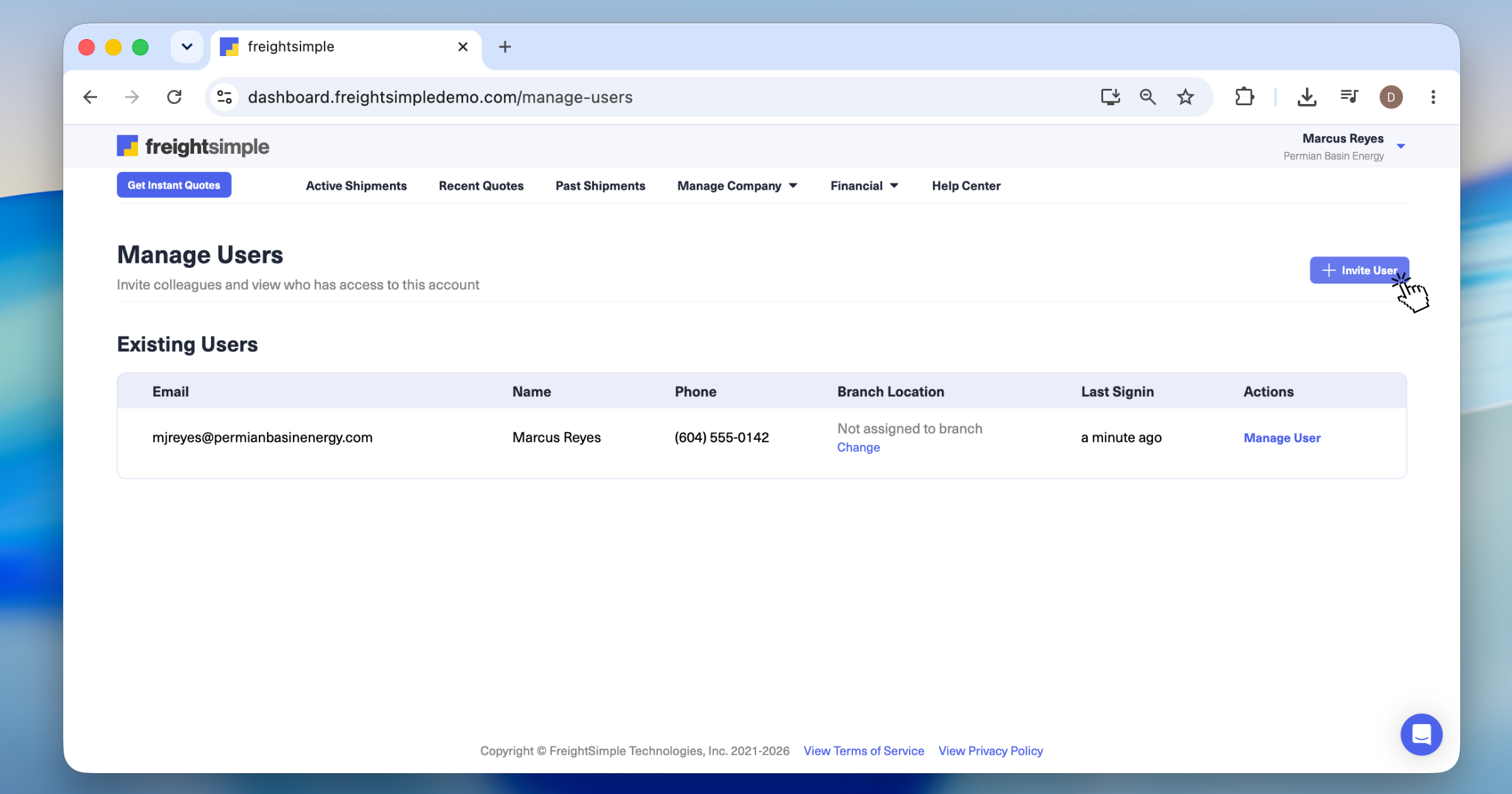The height and width of the screenshot is (794, 1512).
Task: Click the browser forward arrow
Action: (132, 97)
